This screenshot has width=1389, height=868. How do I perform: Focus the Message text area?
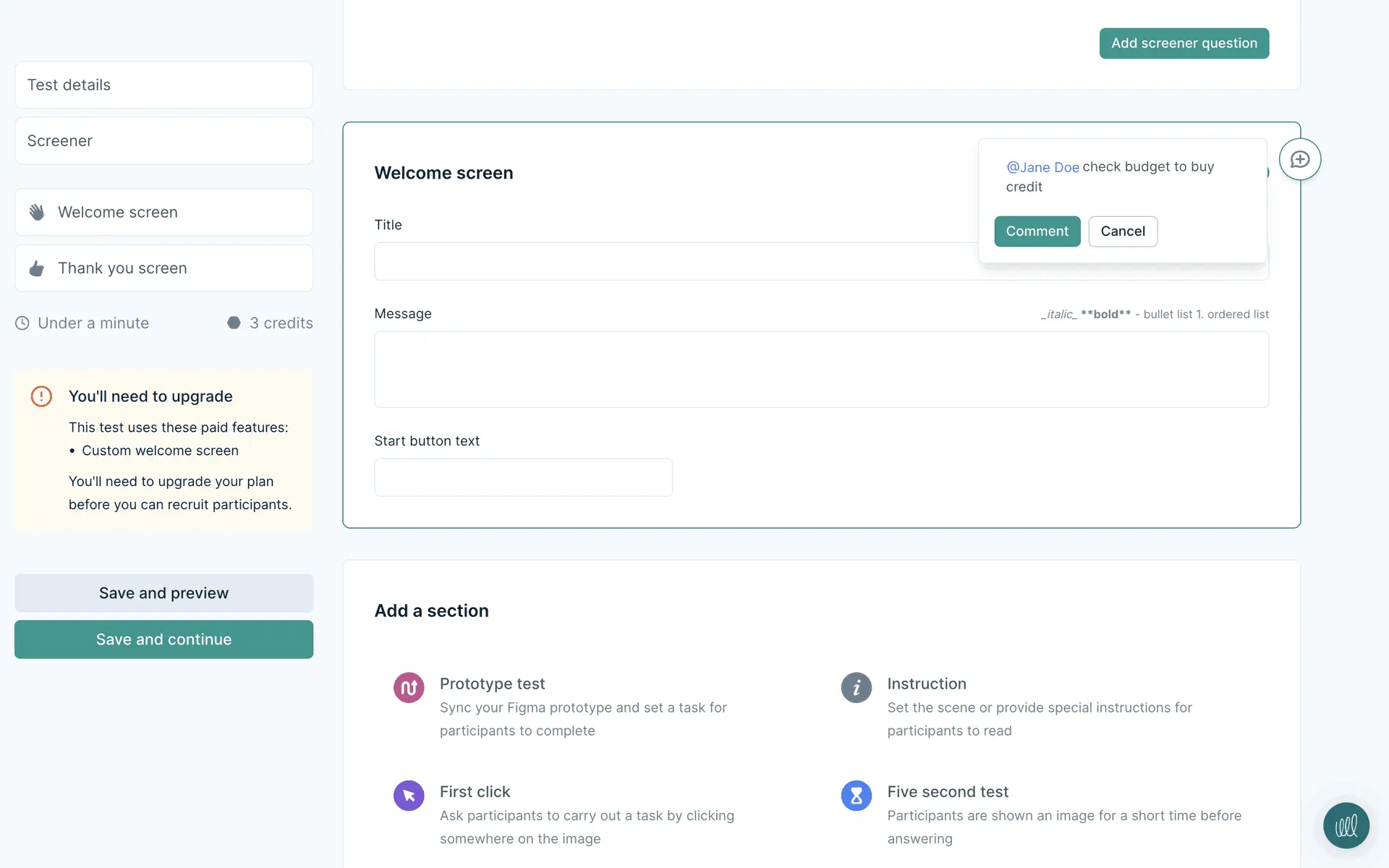tap(821, 370)
